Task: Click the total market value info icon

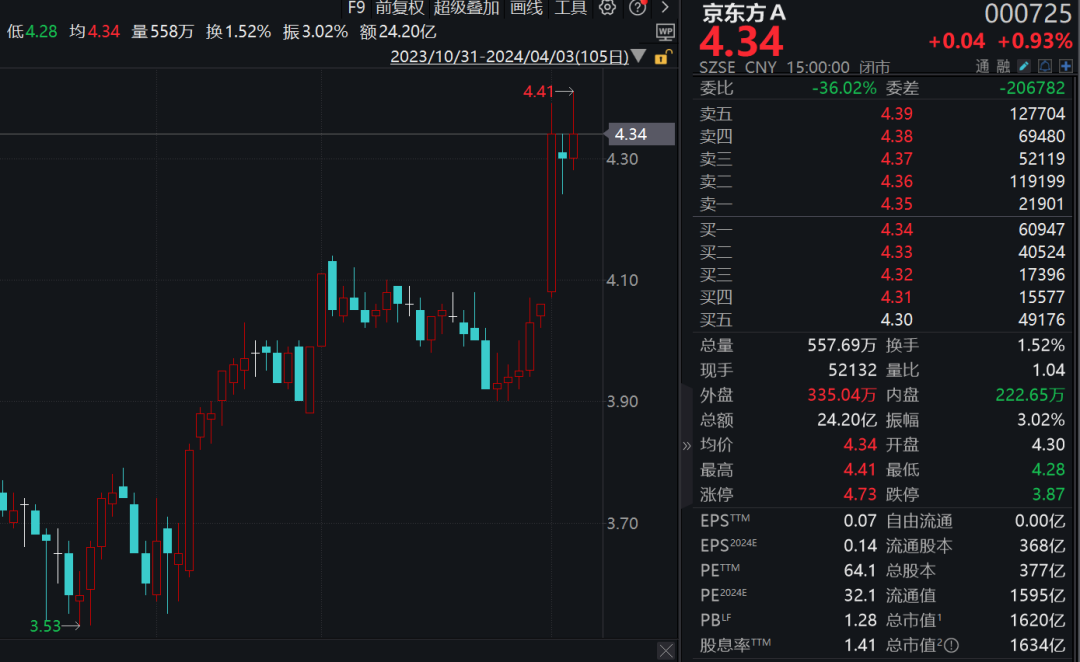Action: (951, 646)
